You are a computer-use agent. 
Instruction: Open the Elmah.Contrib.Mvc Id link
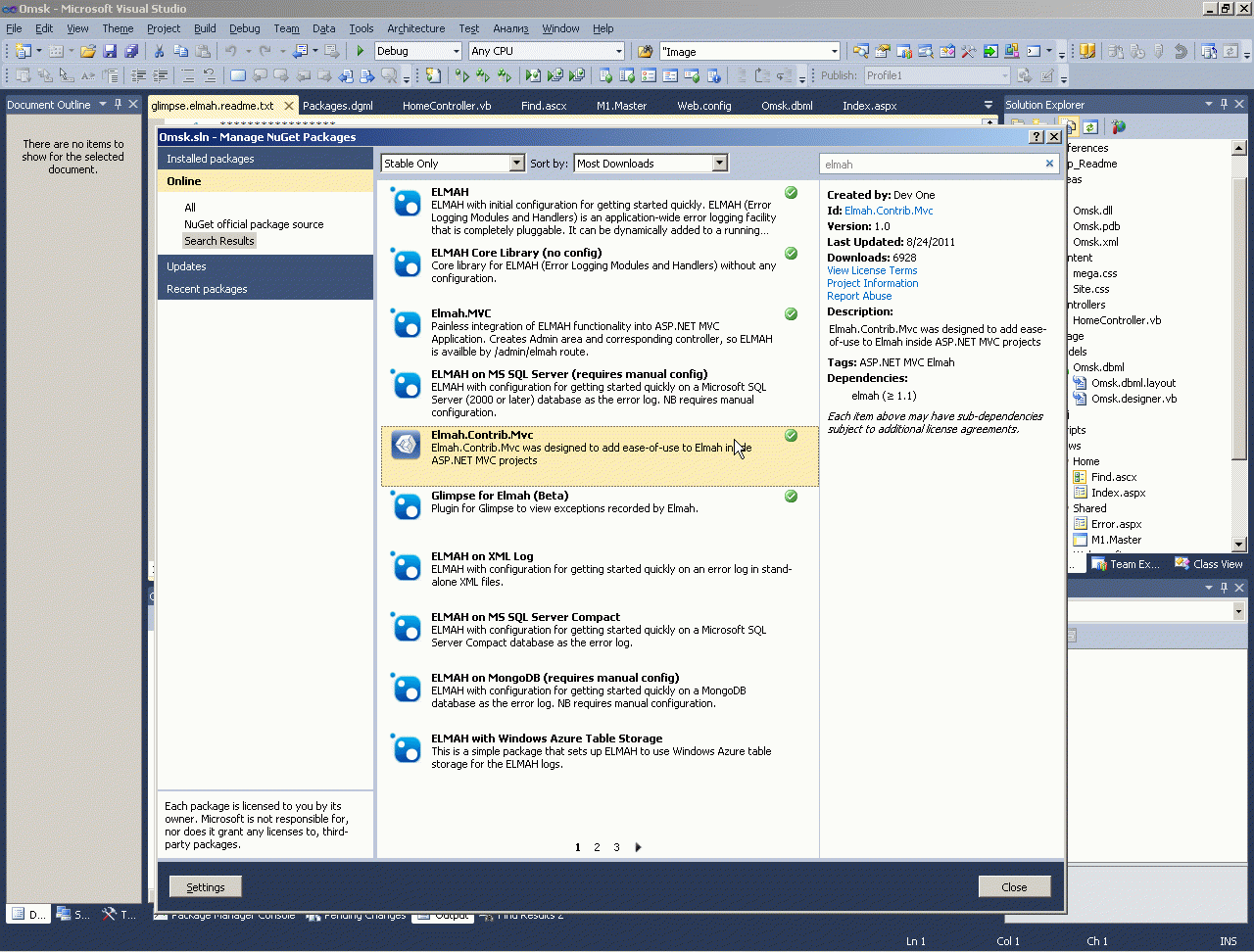tap(889, 211)
